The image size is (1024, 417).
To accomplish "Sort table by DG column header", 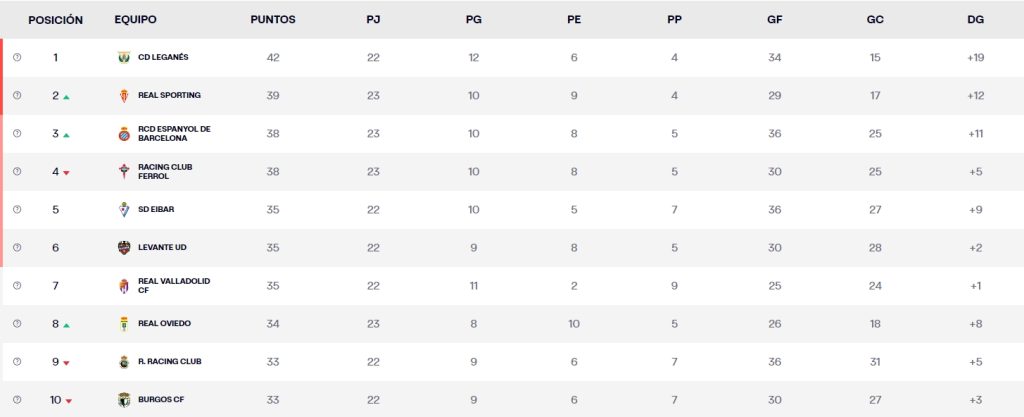I will point(976,19).
